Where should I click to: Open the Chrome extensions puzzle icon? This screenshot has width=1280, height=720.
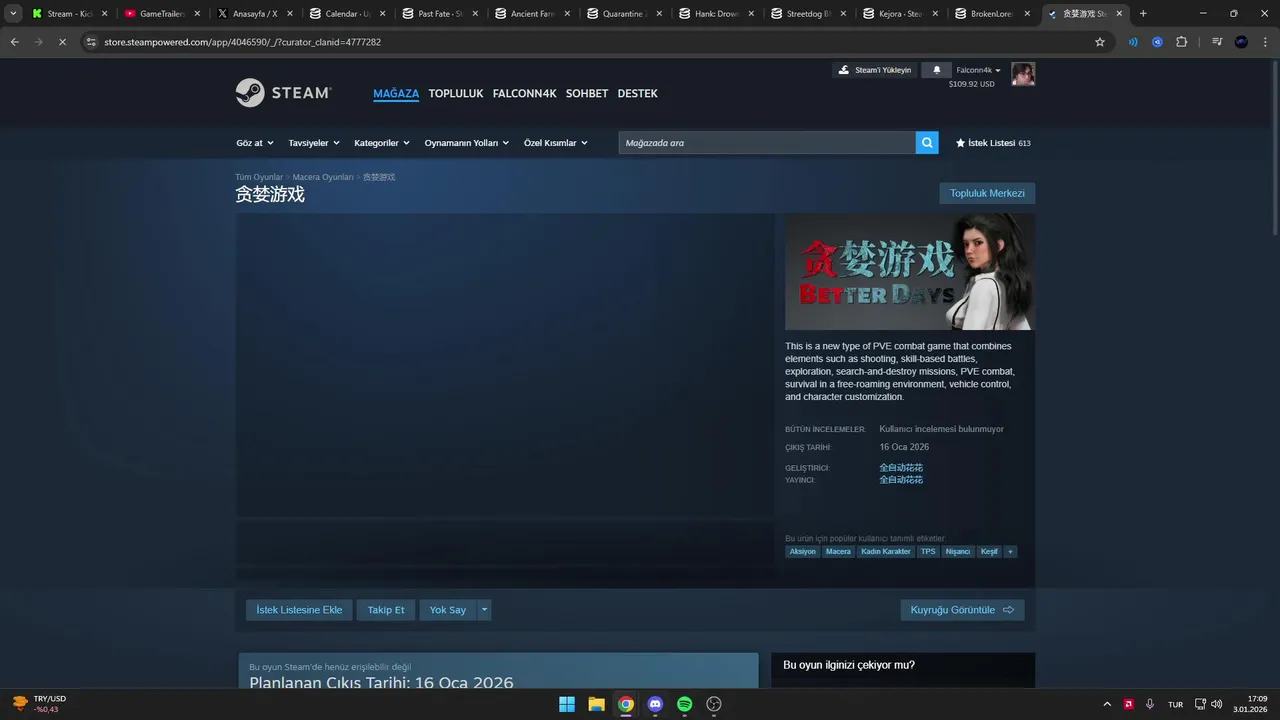tap(1181, 42)
